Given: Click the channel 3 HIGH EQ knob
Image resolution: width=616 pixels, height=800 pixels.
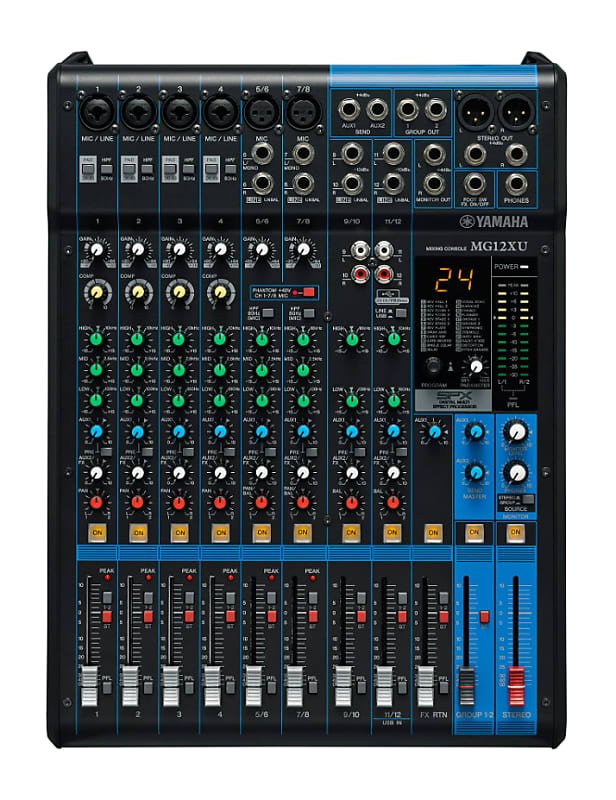Looking at the screenshot, I should (179, 339).
